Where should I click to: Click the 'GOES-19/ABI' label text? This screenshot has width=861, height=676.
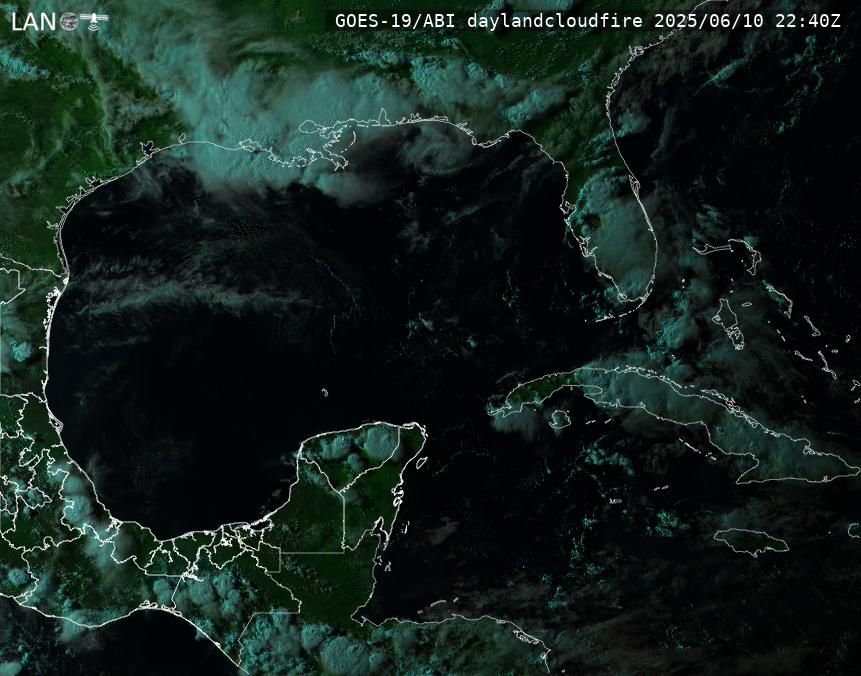[395, 21]
